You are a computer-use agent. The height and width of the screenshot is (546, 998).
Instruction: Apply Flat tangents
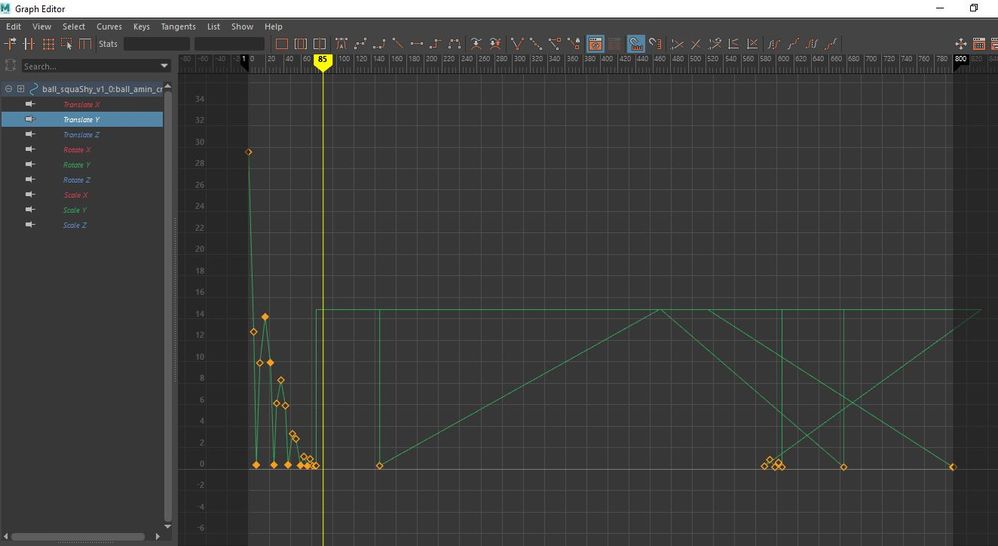(x=417, y=44)
